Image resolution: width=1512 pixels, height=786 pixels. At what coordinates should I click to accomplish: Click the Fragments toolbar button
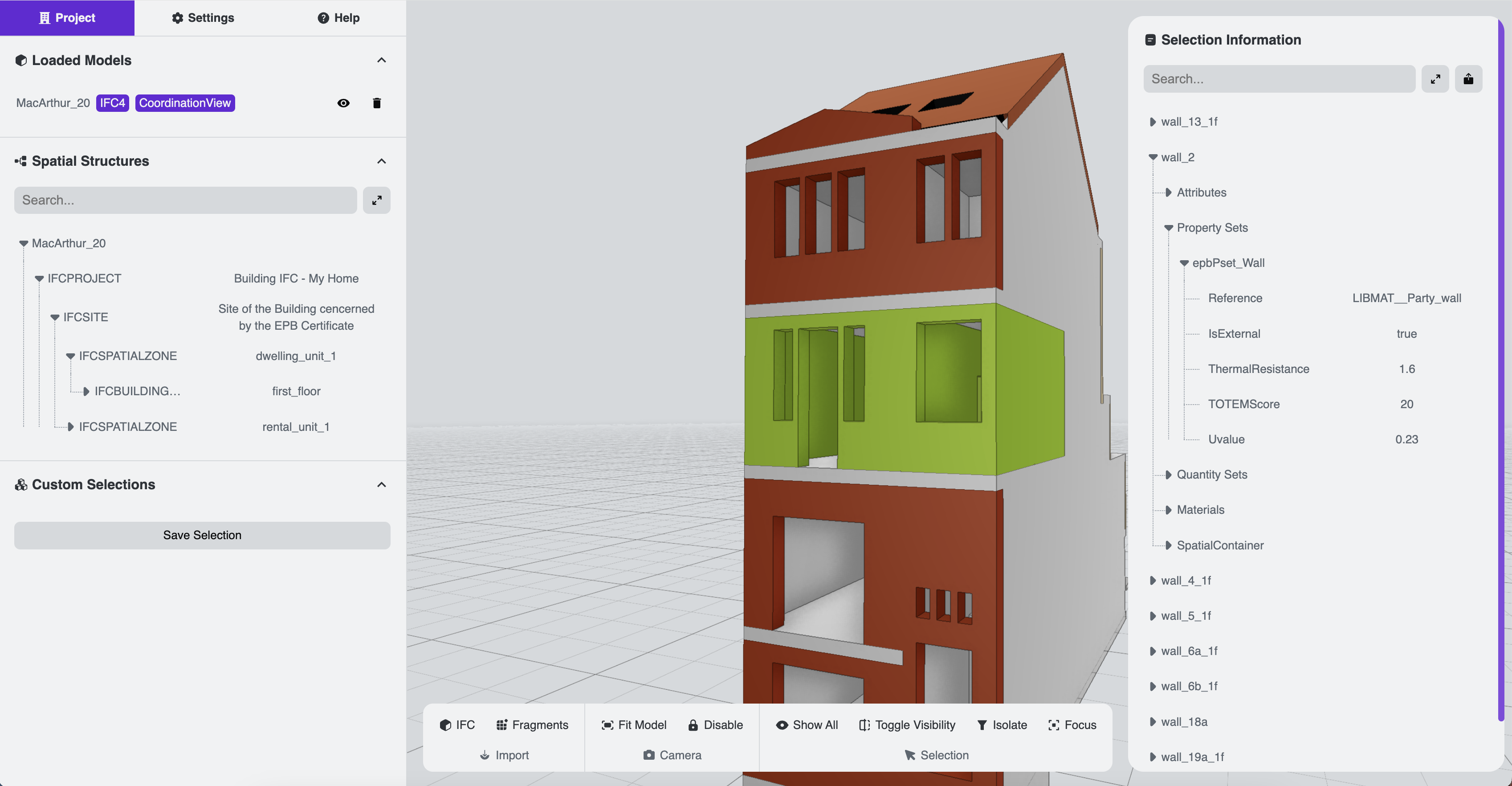532,725
